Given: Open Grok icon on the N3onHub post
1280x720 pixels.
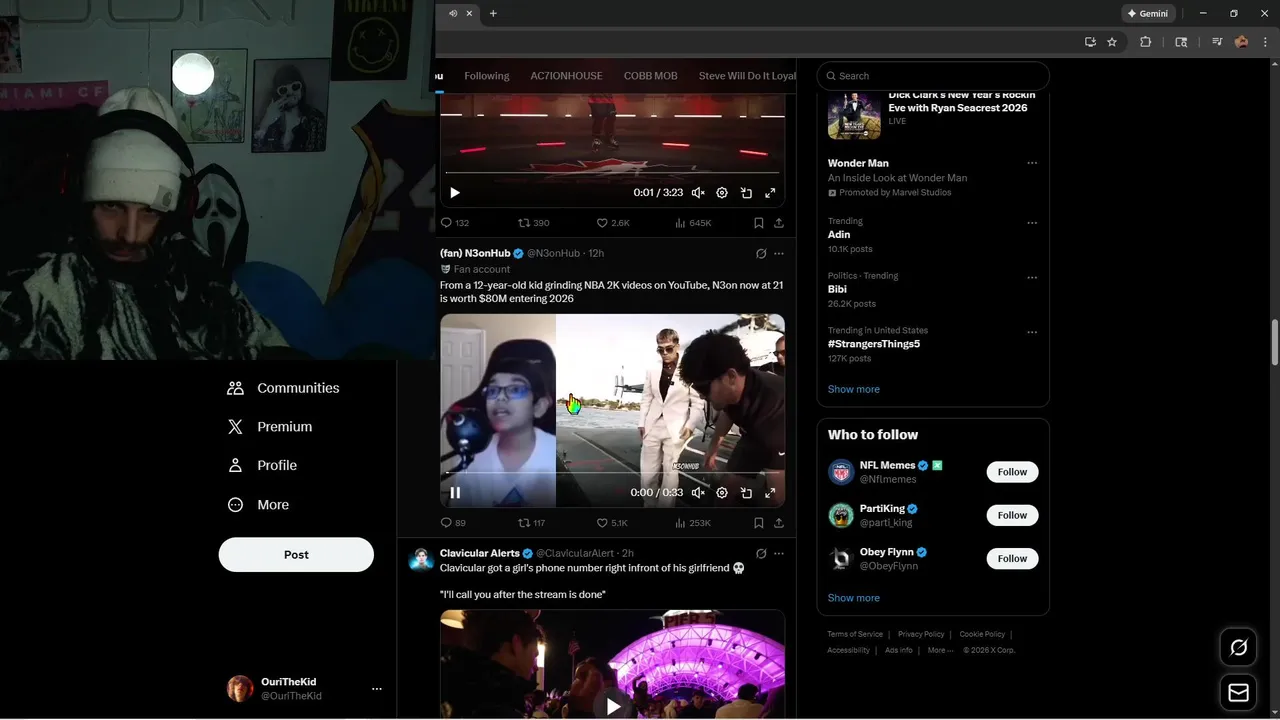Looking at the screenshot, I should pos(761,254).
